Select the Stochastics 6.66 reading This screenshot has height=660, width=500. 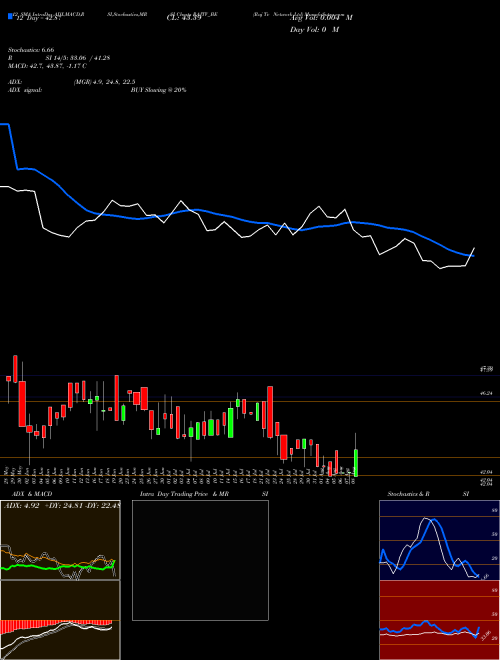[x=31, y=50]
